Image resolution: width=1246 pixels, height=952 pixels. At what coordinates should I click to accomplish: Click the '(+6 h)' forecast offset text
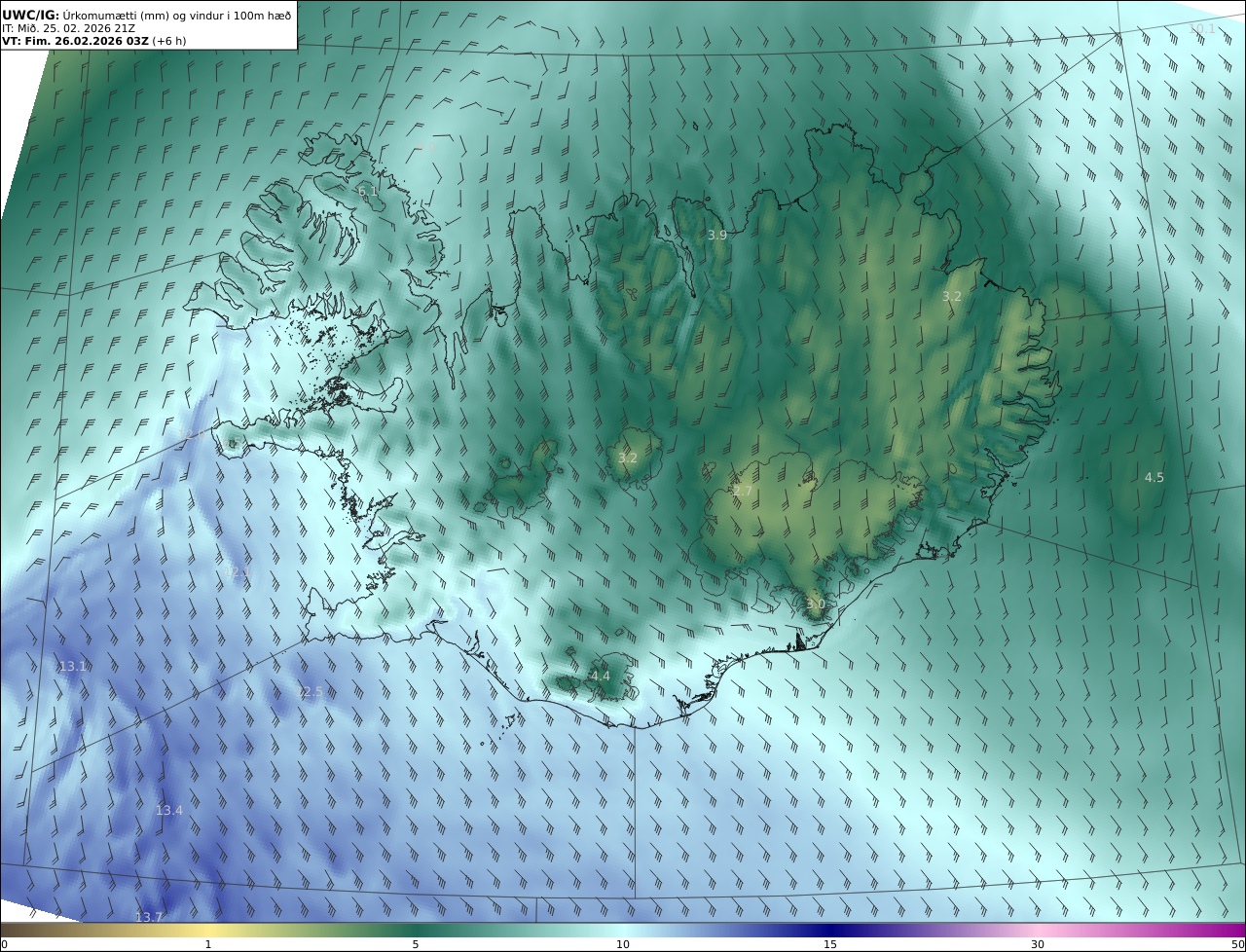pos(169,41)
